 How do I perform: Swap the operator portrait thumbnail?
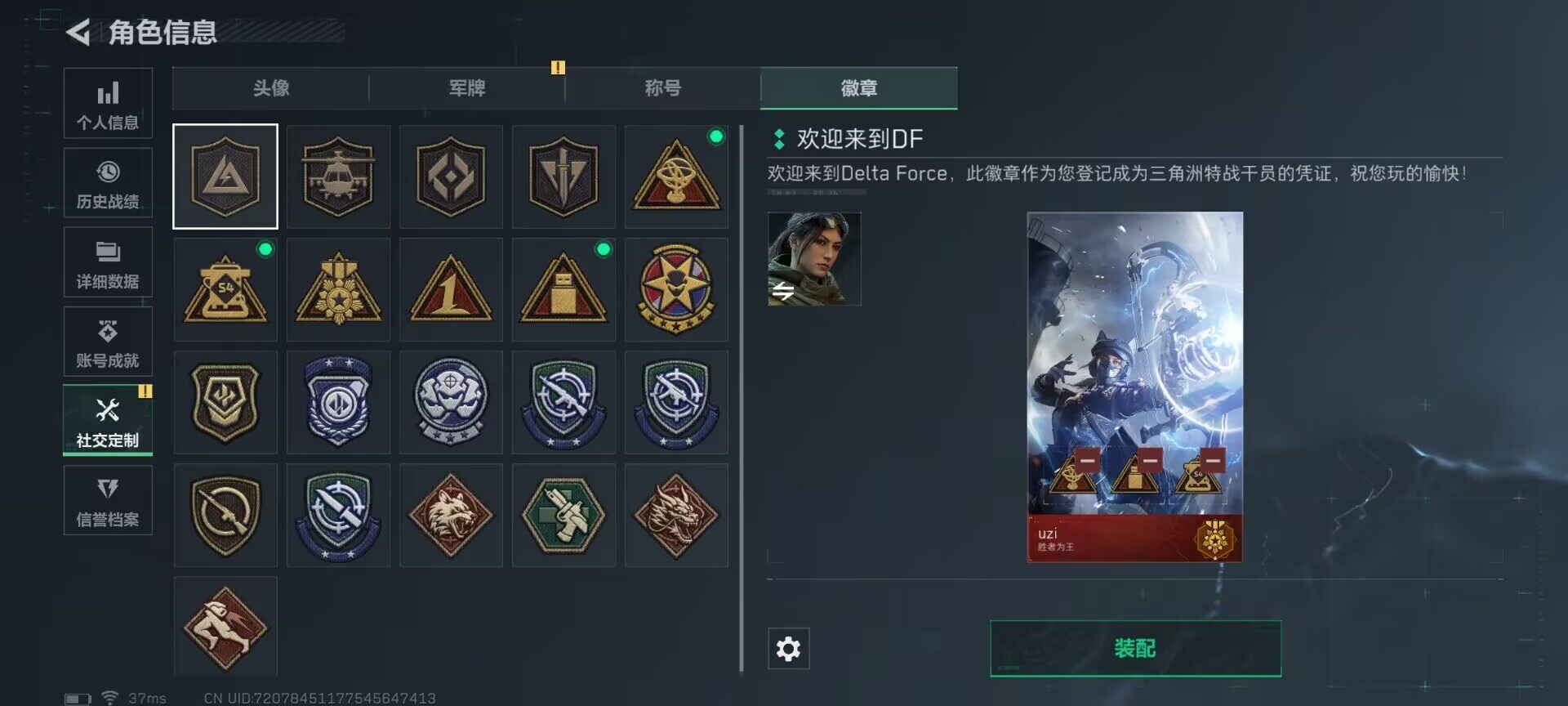pos(814,259)
